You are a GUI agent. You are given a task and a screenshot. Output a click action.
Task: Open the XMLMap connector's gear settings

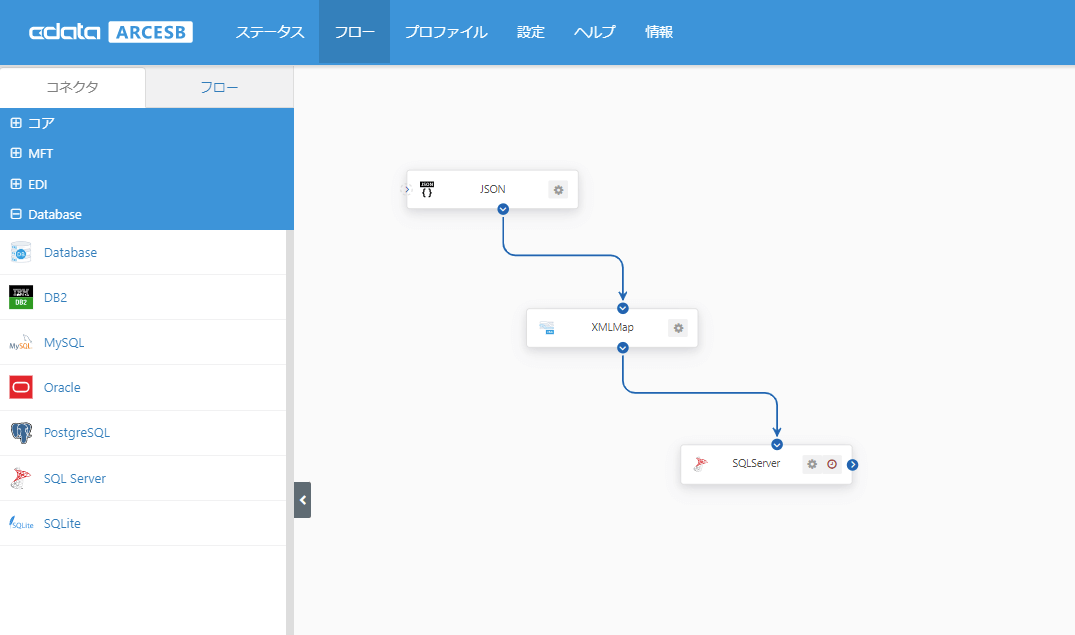click(678, 327)
